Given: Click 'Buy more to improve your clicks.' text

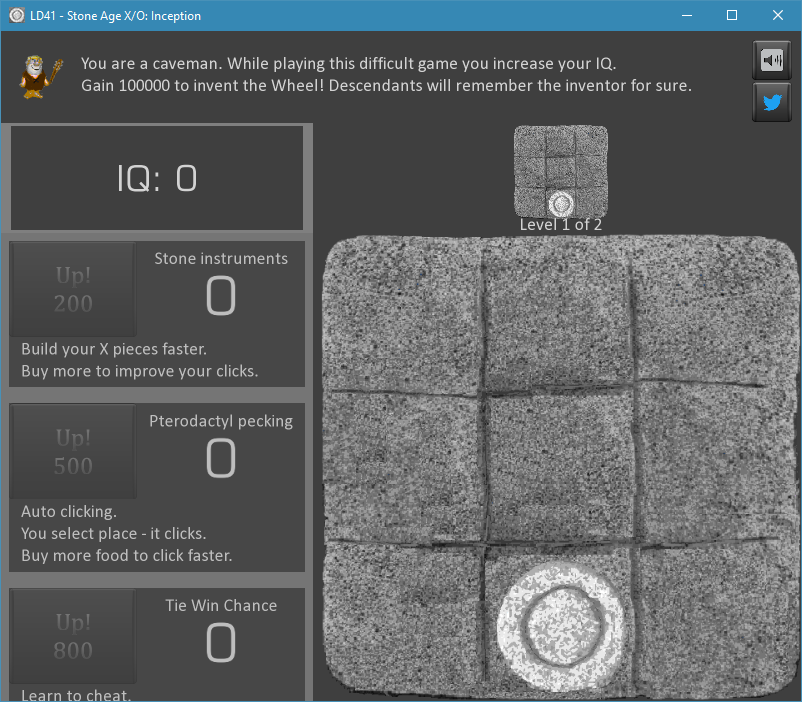Looking at the screenshot, I should [x=140, y=371].
